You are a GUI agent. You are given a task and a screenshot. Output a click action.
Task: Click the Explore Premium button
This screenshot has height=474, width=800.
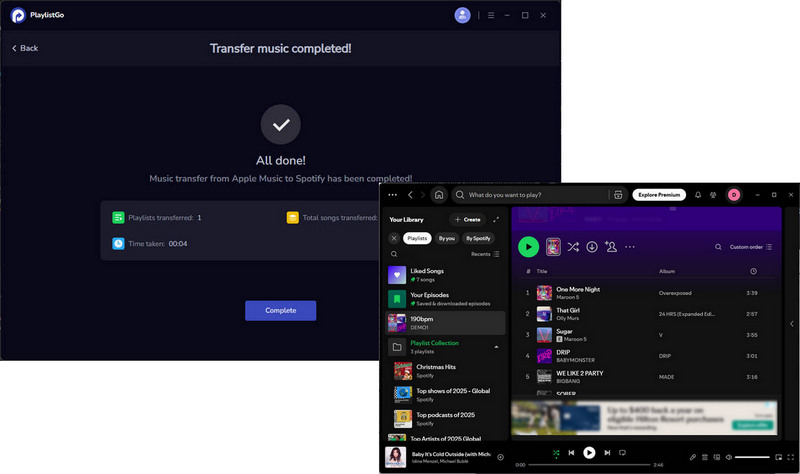click(659, 194)
